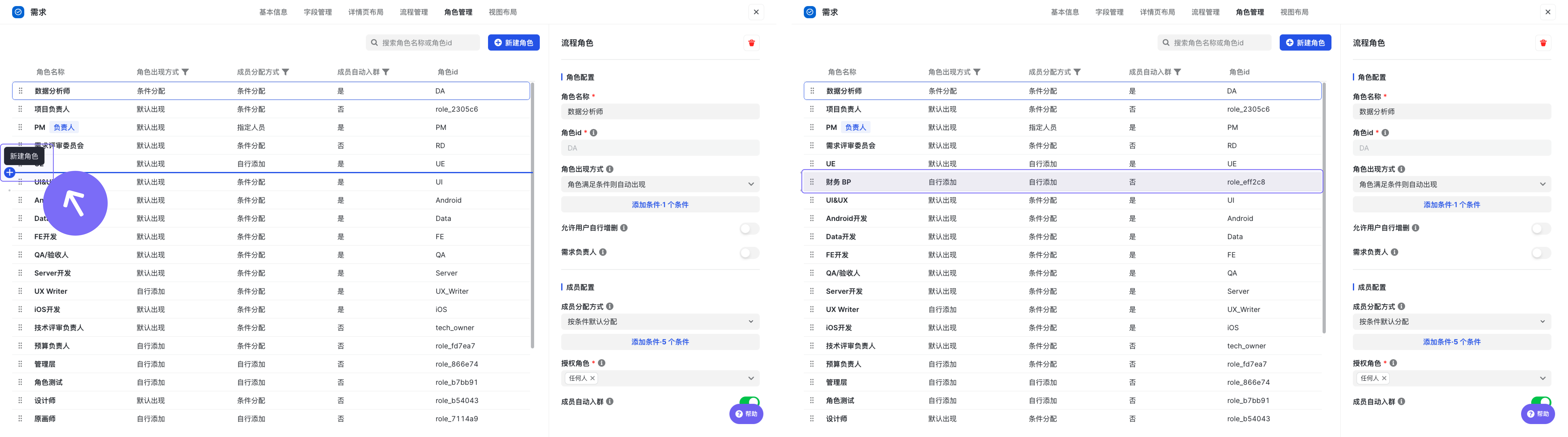Viewport: 1568px width, 437px height.
Task: Click role table scrollbar in right window
Action: [1324, 208]
